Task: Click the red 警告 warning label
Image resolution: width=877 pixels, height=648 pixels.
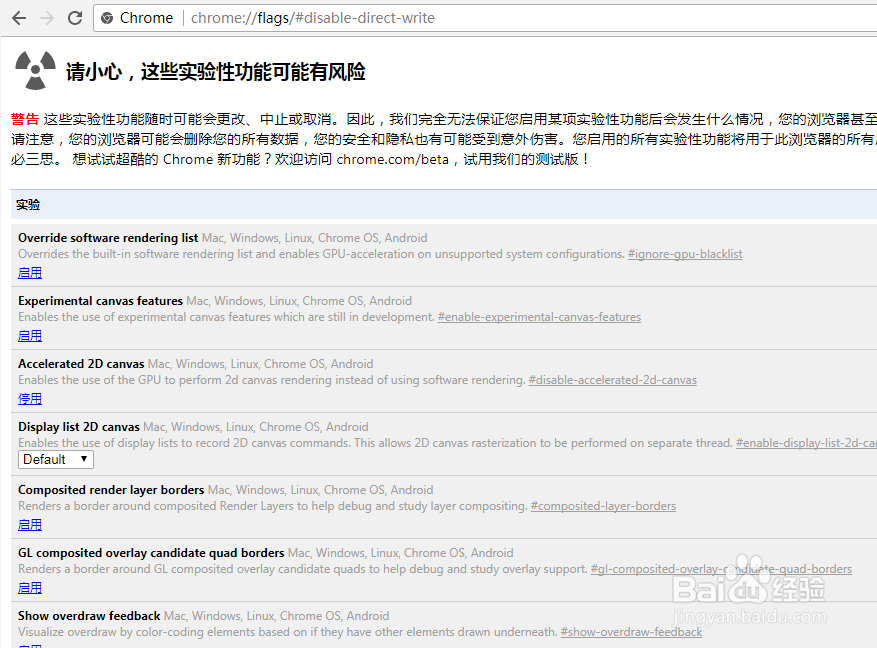Action: [25, 119]
